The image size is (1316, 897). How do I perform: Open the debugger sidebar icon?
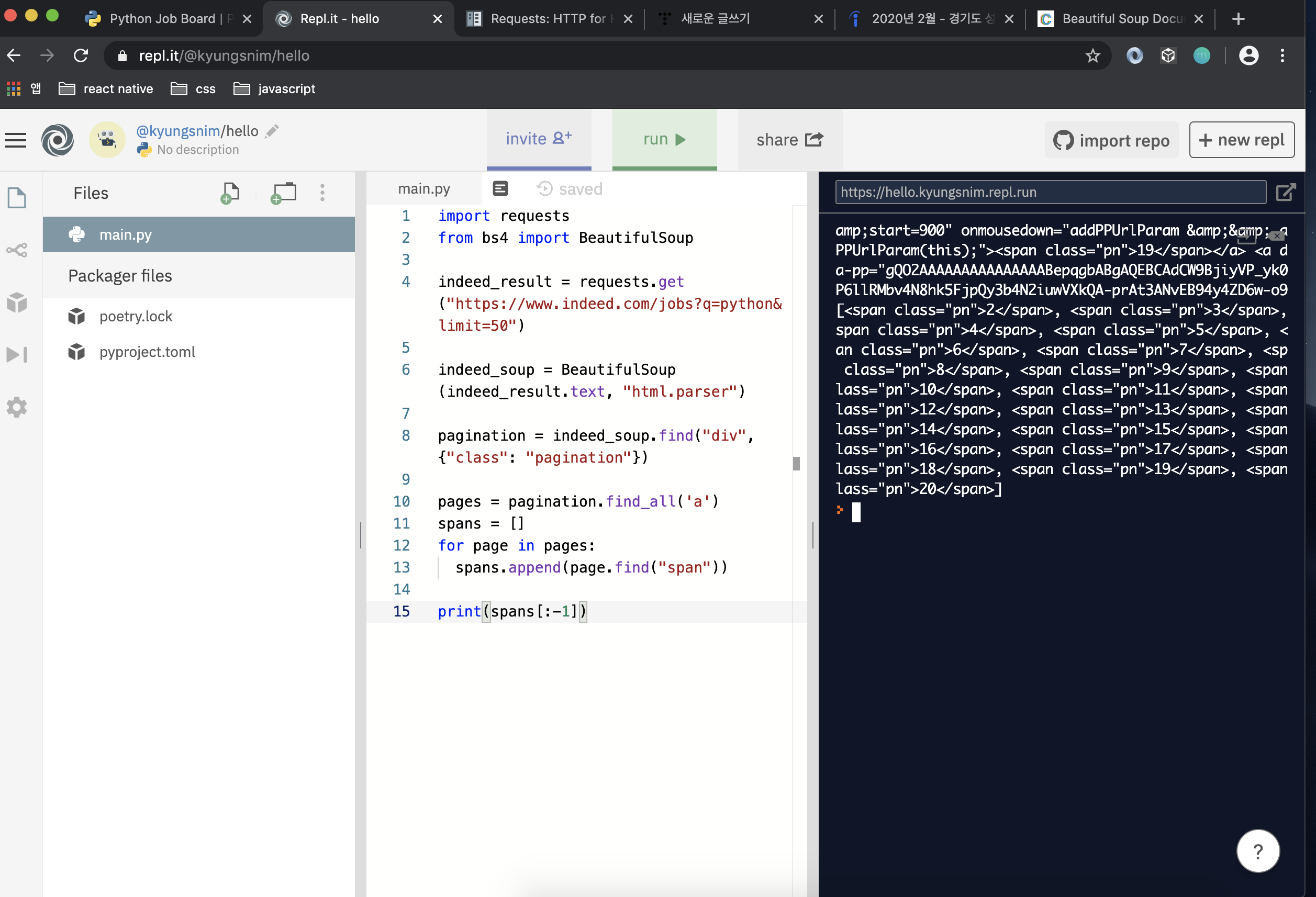coord(16,354)
